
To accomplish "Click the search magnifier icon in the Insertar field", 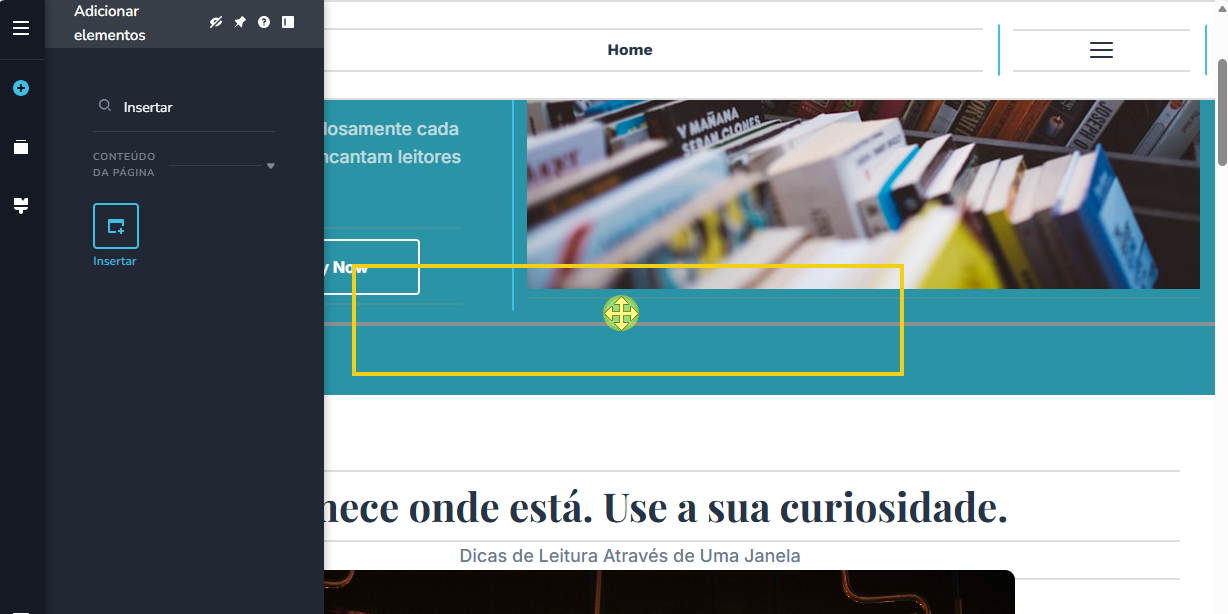I will 104,105.
